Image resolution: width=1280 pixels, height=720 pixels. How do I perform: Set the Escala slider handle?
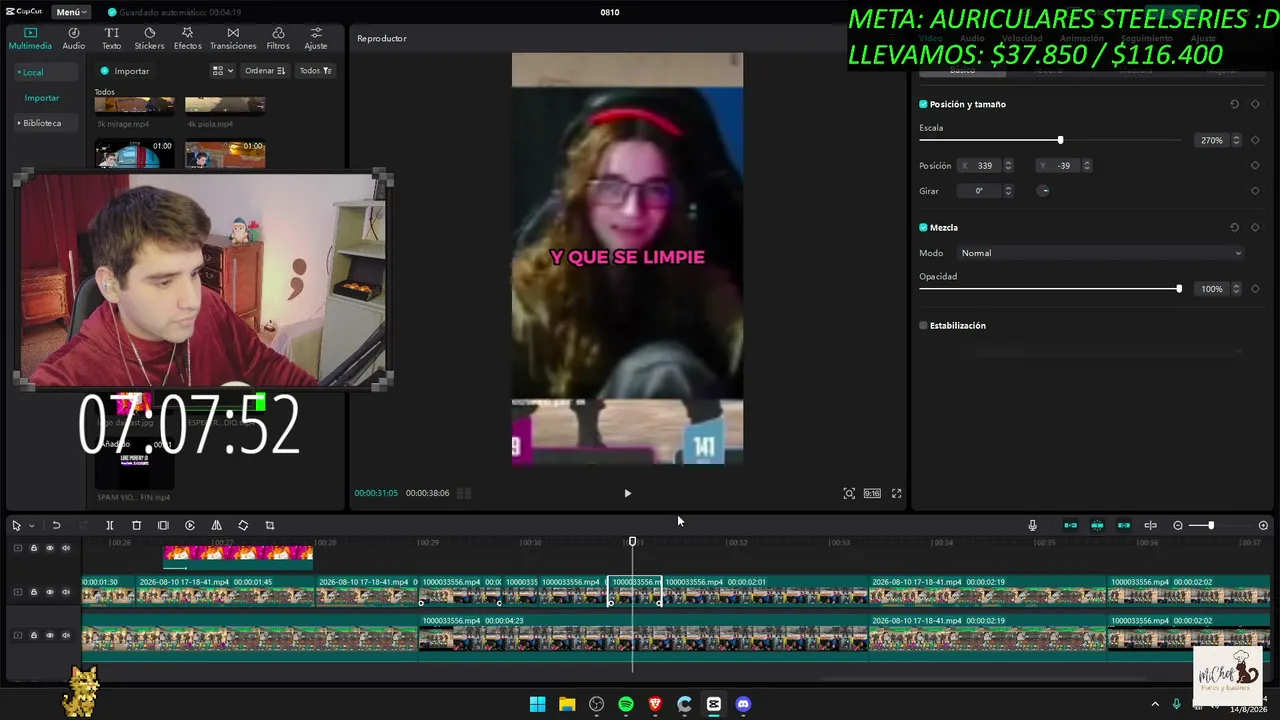pos(1060,140)
